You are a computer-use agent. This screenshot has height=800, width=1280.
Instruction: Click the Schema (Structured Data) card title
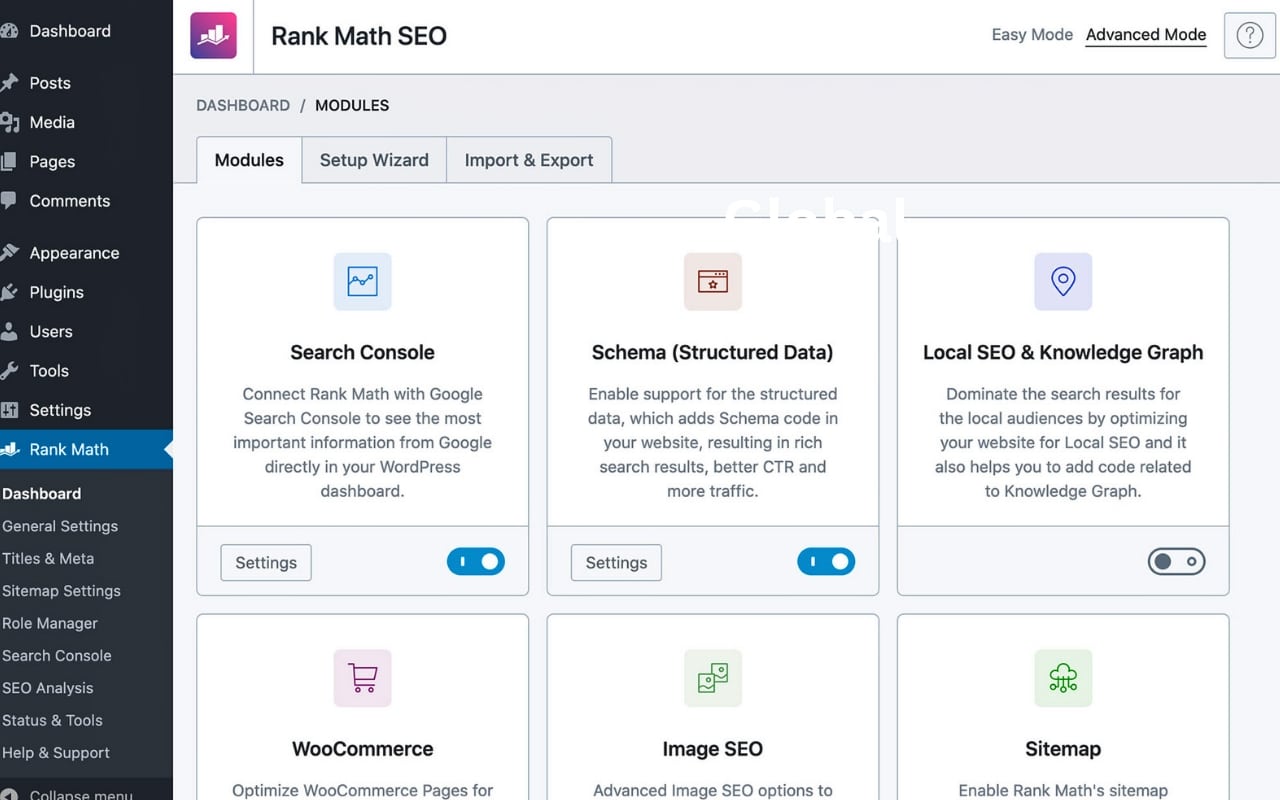coord(712,352)
